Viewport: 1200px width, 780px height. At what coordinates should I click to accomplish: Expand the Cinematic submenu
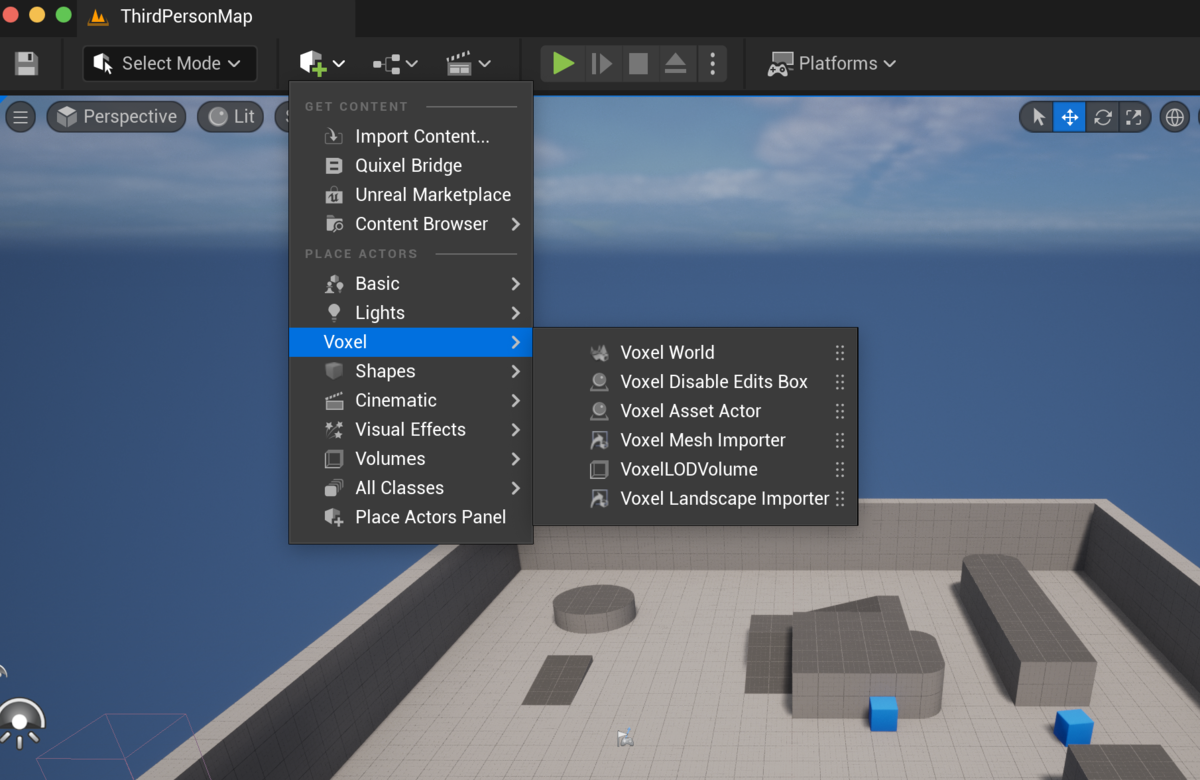click(x=411, y=400)
